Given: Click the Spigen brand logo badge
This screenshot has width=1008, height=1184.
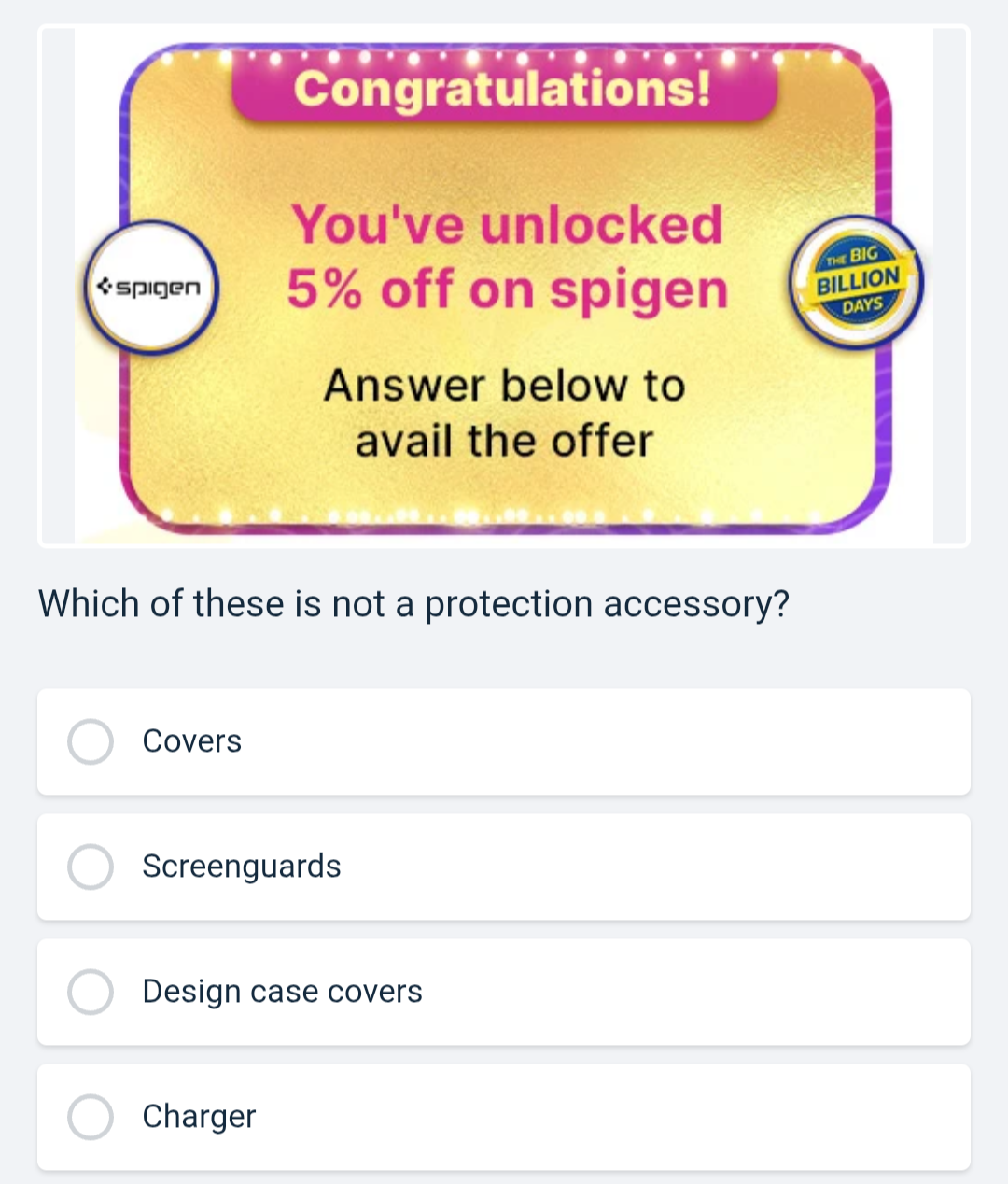Looking at the screenshot, I should (152, 288).
